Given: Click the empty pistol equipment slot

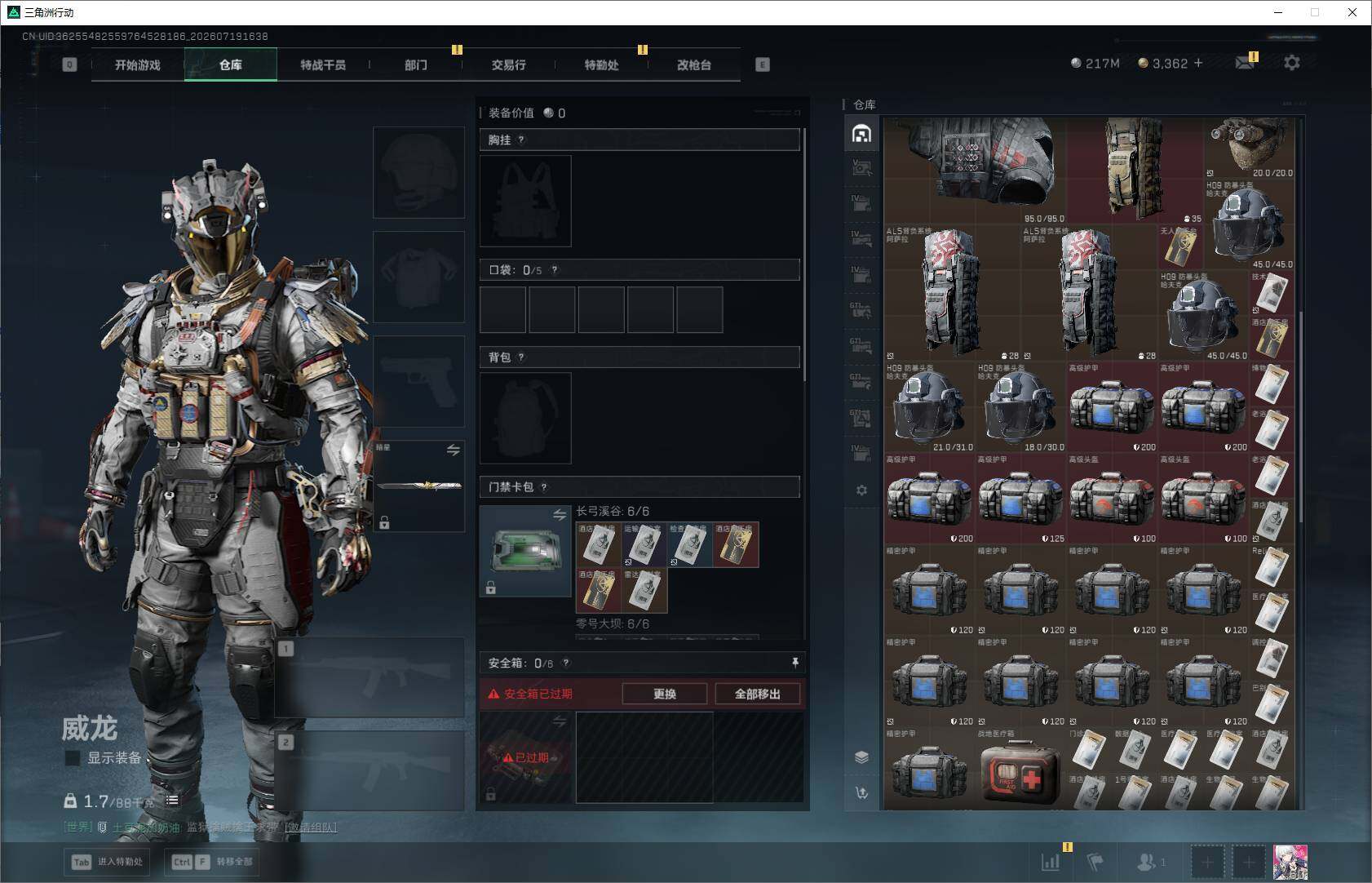Looking at the screenshot, I should (x=418, y=381).
